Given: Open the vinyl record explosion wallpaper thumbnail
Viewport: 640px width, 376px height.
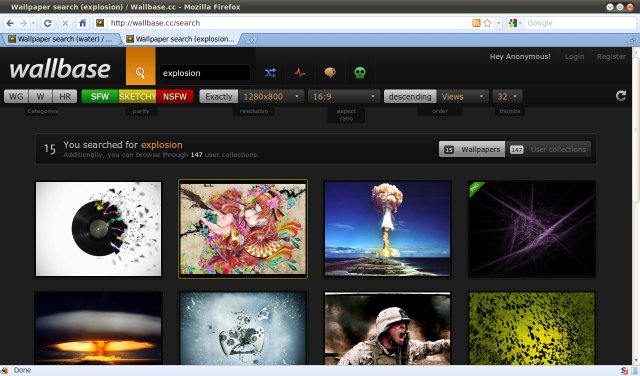Looking at the screenshot, I should pyautogui.click(x=98, y=229).
